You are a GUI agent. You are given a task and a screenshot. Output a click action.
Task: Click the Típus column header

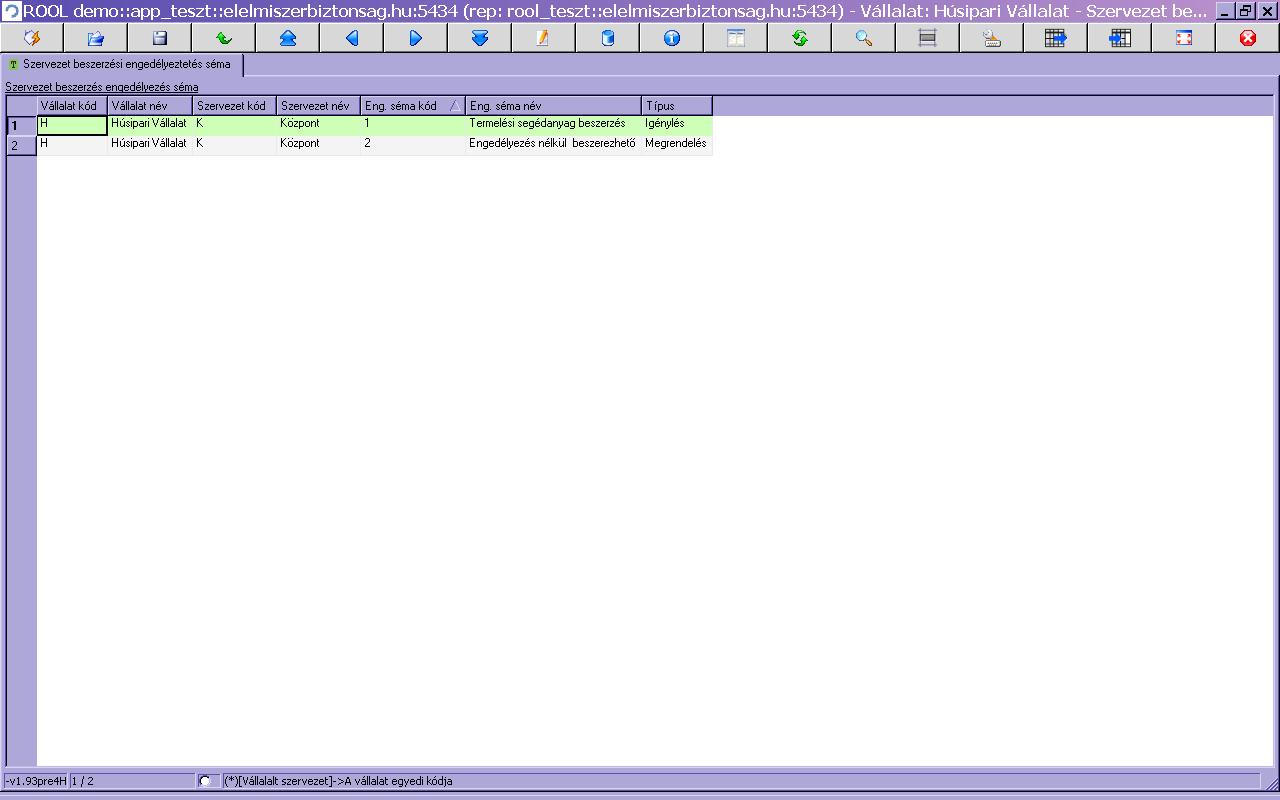(x=676, y=106)
